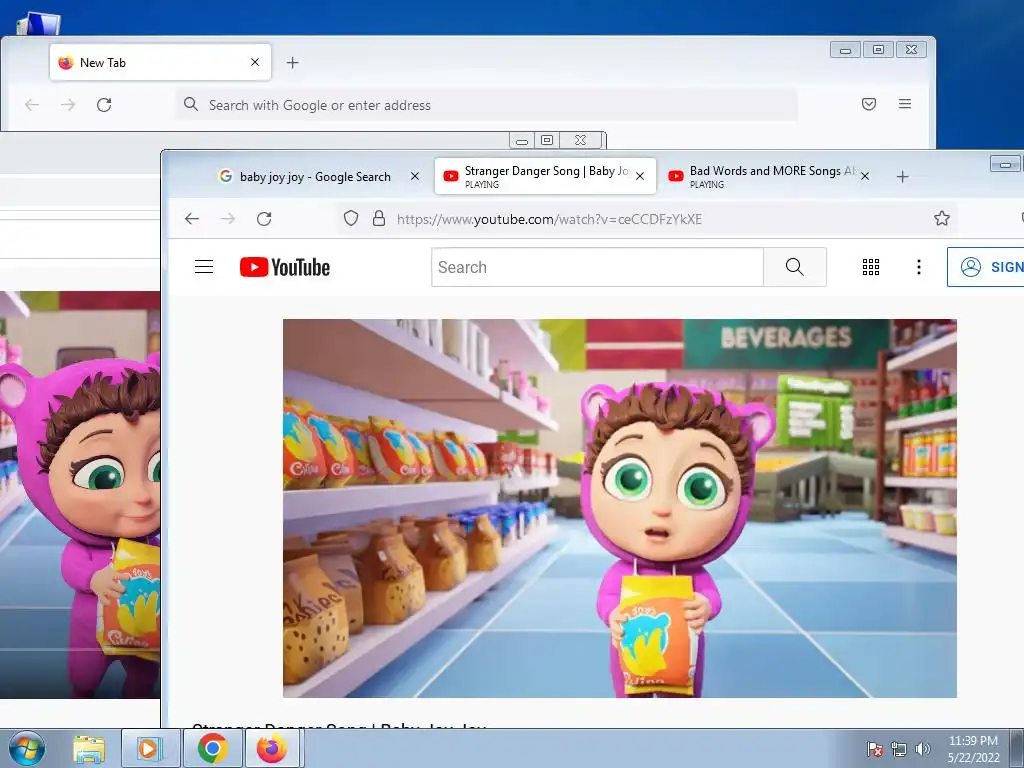1024x768 pixels.
Task: Open the Windows Start menu
Action: pos(27,748)
